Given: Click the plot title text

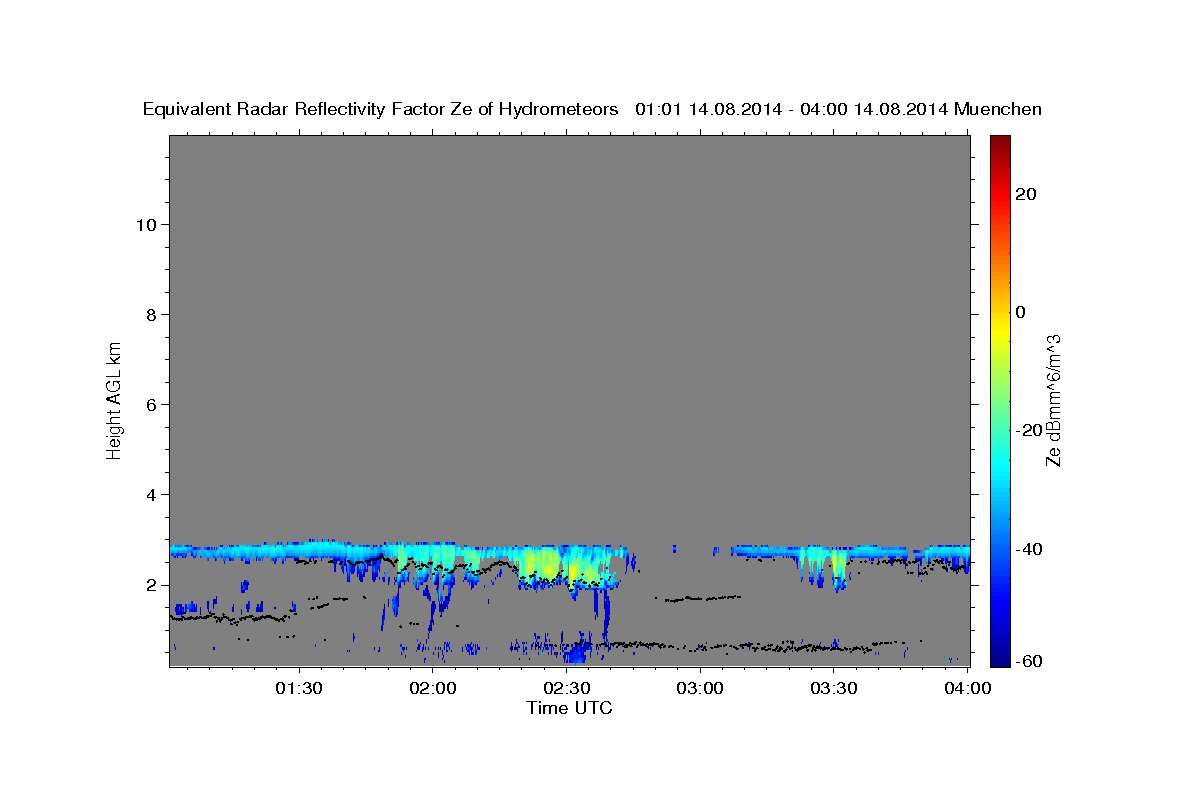Looking at the screenshot, I should 592,110.
